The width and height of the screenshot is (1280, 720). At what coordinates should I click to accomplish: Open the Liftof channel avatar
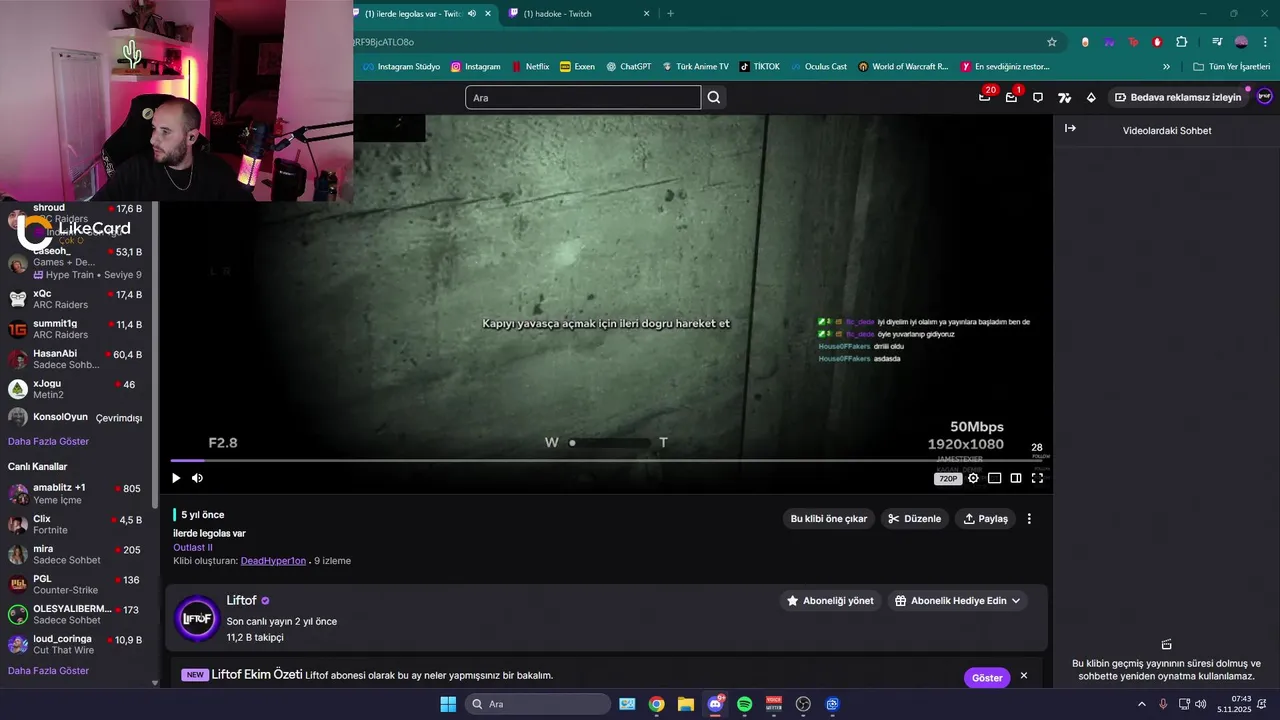tap(197, 619)
